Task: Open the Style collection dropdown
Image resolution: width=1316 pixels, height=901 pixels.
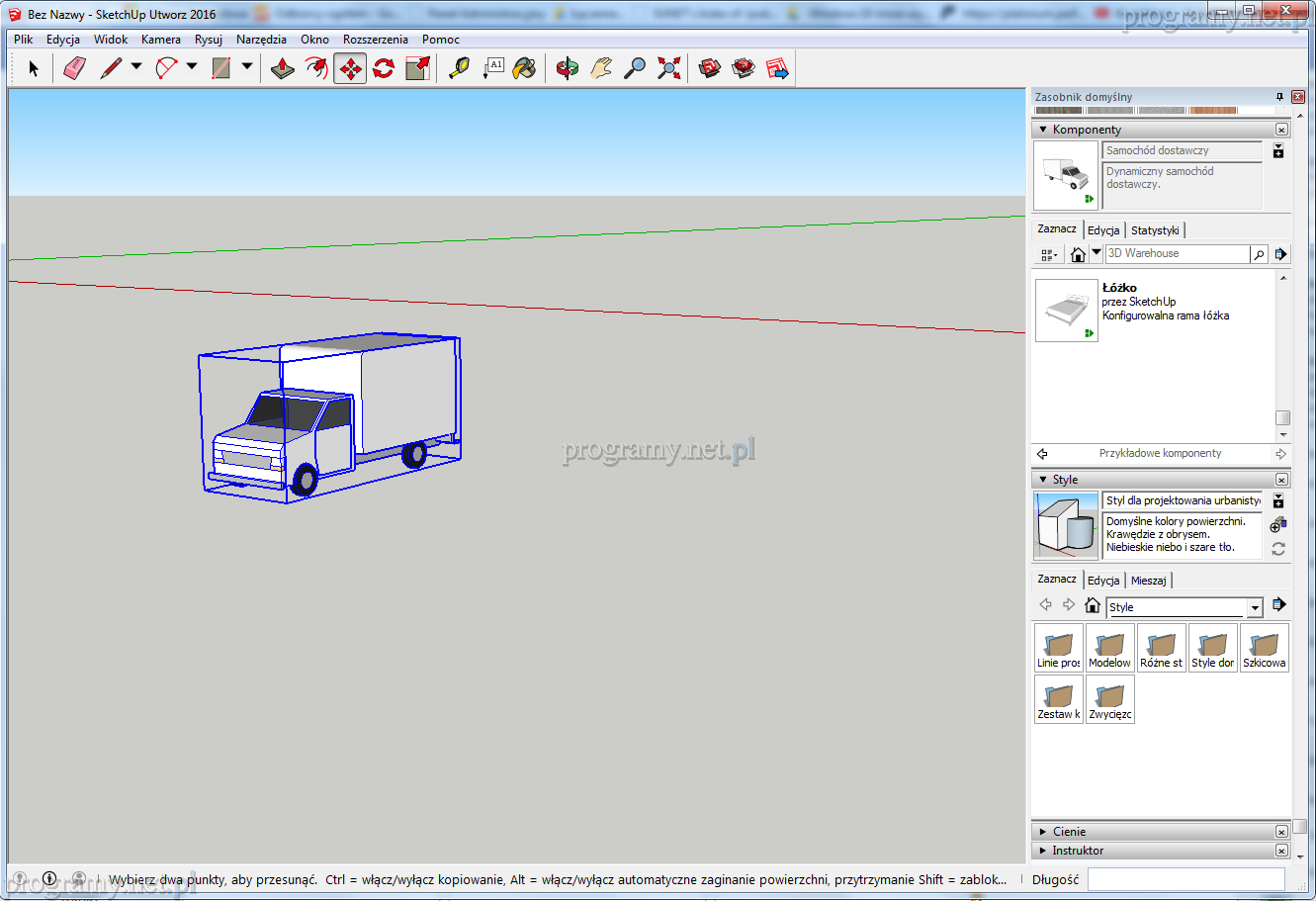Action: 1255,607
